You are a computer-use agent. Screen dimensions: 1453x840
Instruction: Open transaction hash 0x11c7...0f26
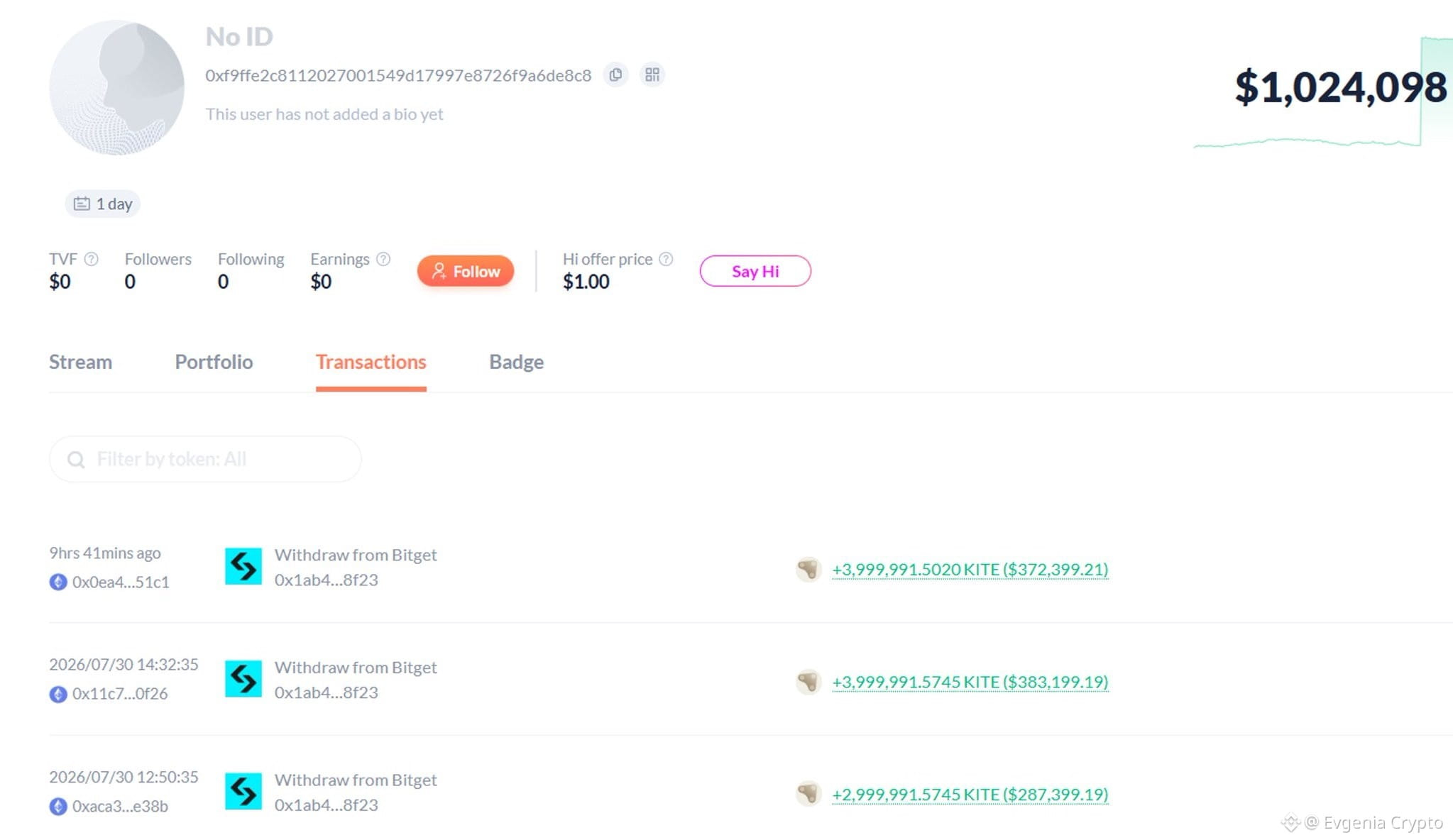click(120, 694)
